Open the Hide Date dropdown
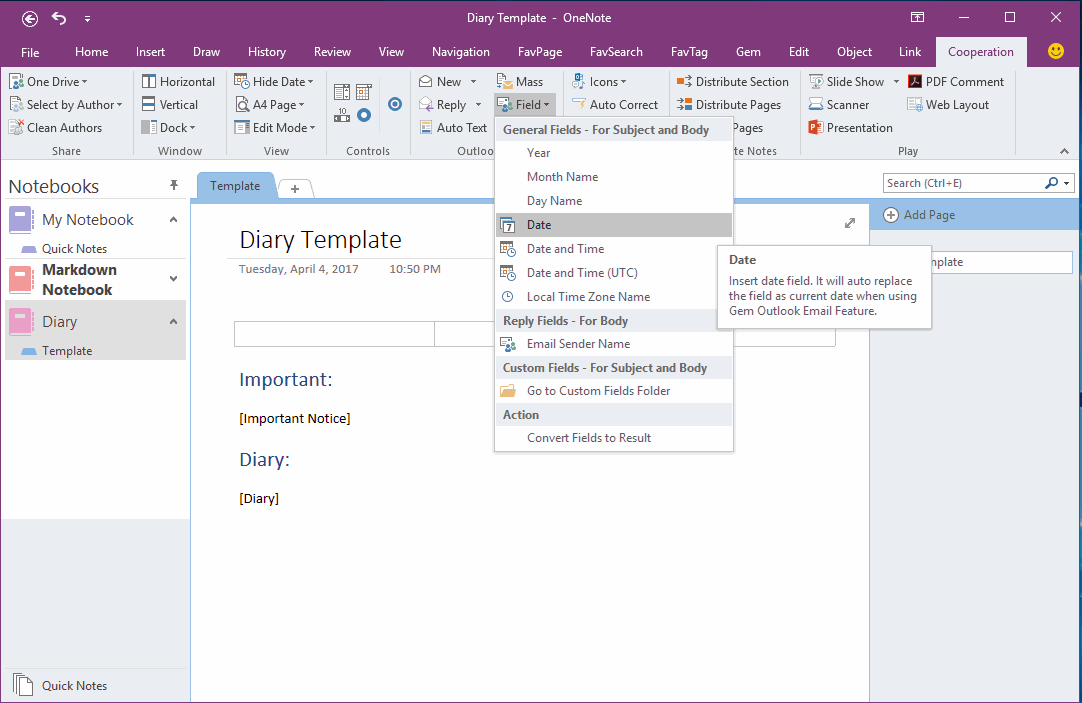Viewport: 1082px width, 703px height. tap(273, 81)
